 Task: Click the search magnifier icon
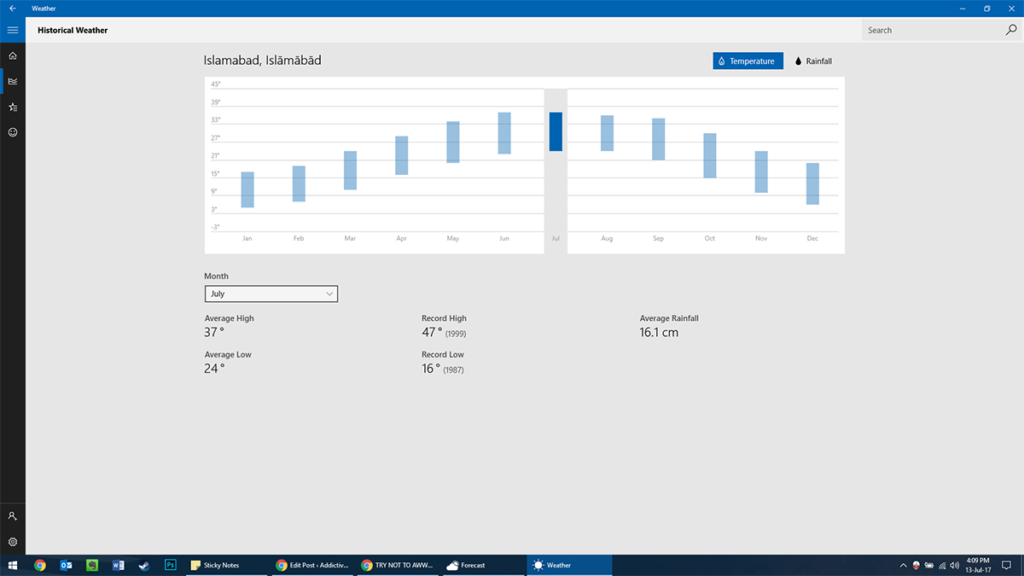tap(1010, 30)
